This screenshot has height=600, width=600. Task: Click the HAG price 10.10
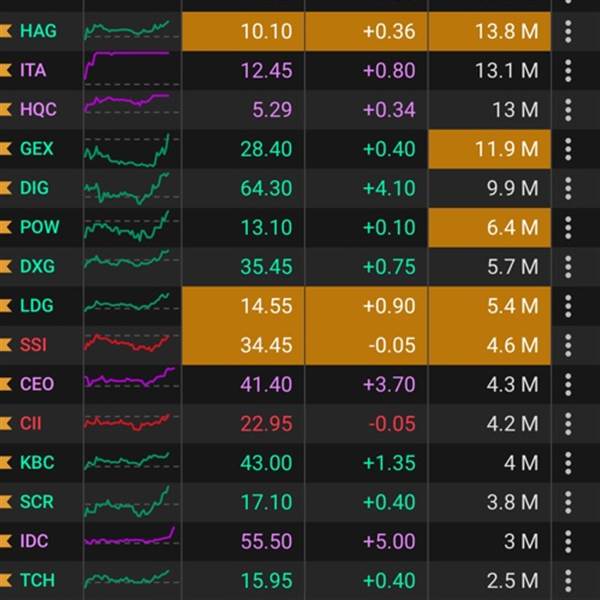266,32
